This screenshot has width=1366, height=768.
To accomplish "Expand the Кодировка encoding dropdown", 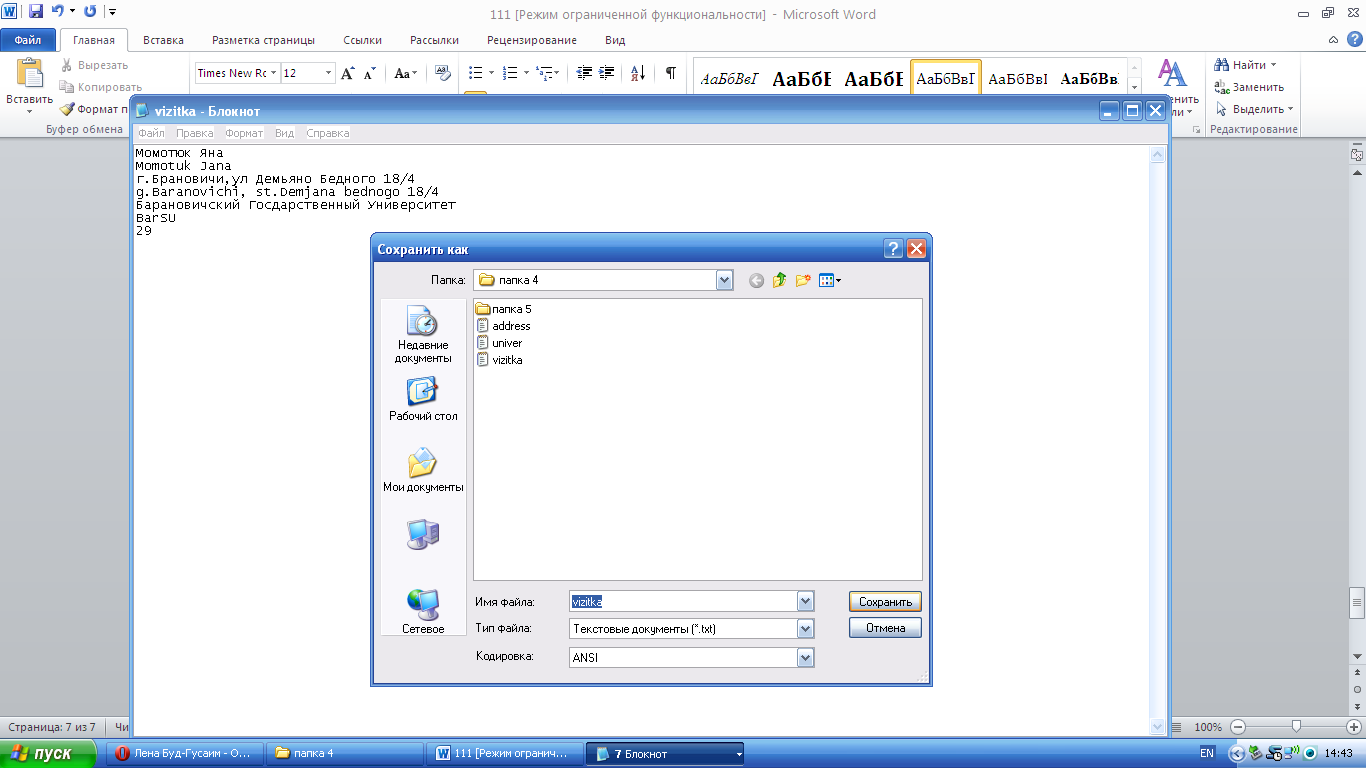I will point(805,658).
